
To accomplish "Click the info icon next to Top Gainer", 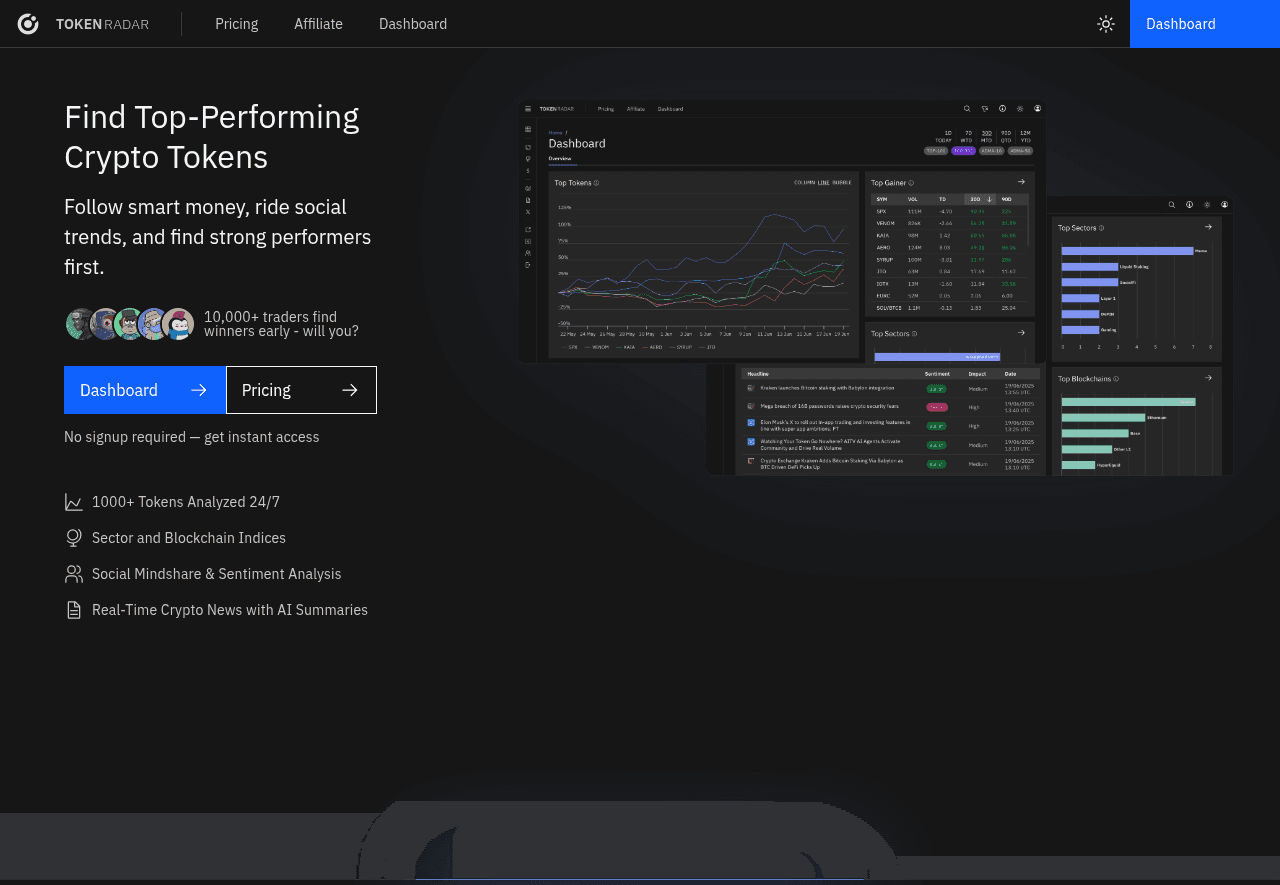I will (x=912, y=182).
